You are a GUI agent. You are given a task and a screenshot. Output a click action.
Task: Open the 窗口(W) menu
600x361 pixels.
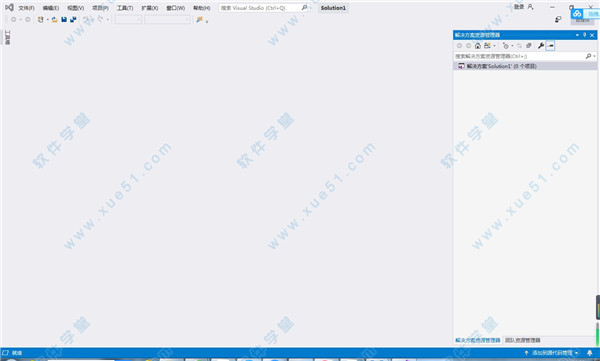[x=175, y=8]
